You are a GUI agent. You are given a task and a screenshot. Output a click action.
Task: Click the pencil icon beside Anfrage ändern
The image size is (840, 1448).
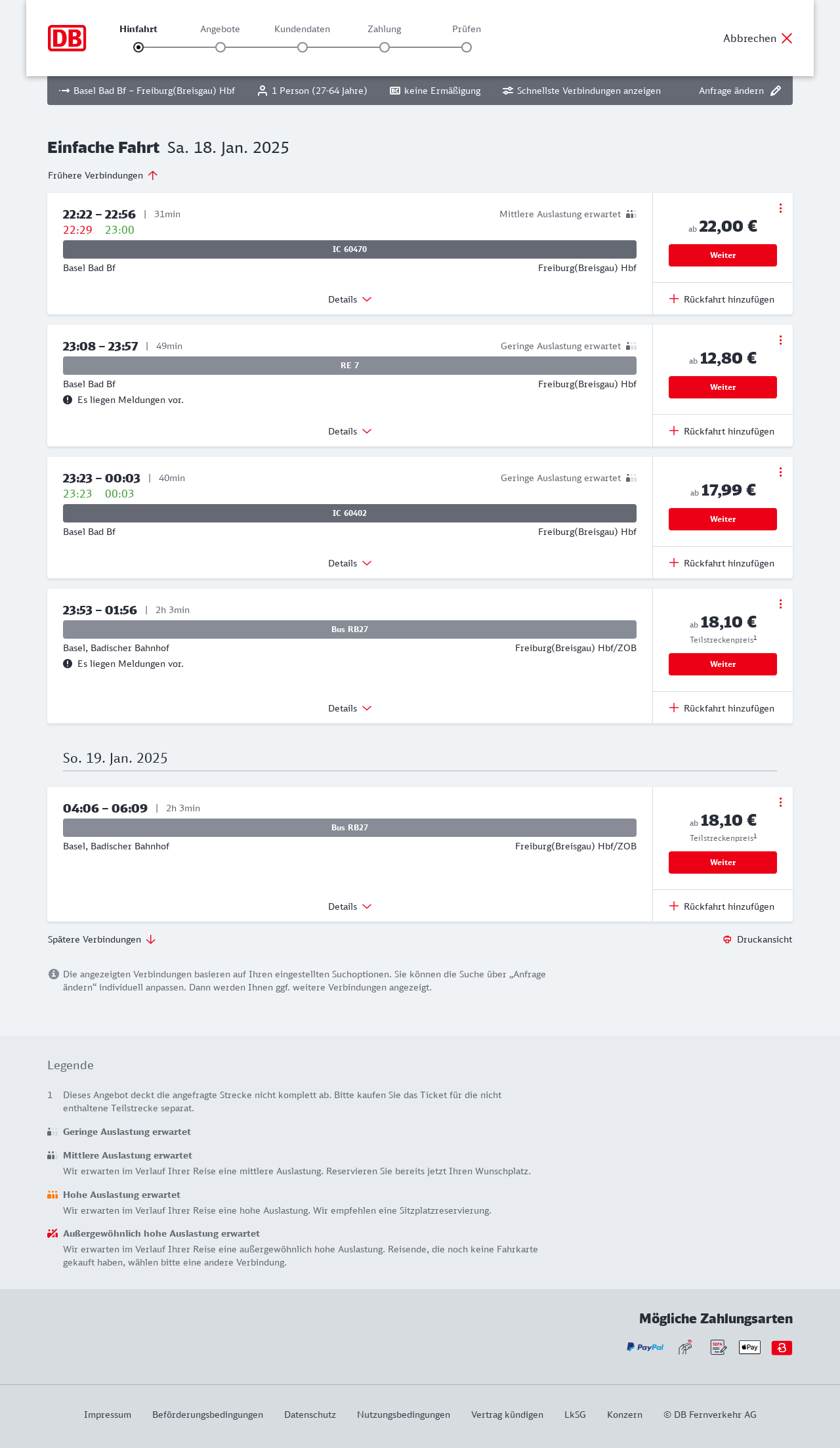pos(776,91)
